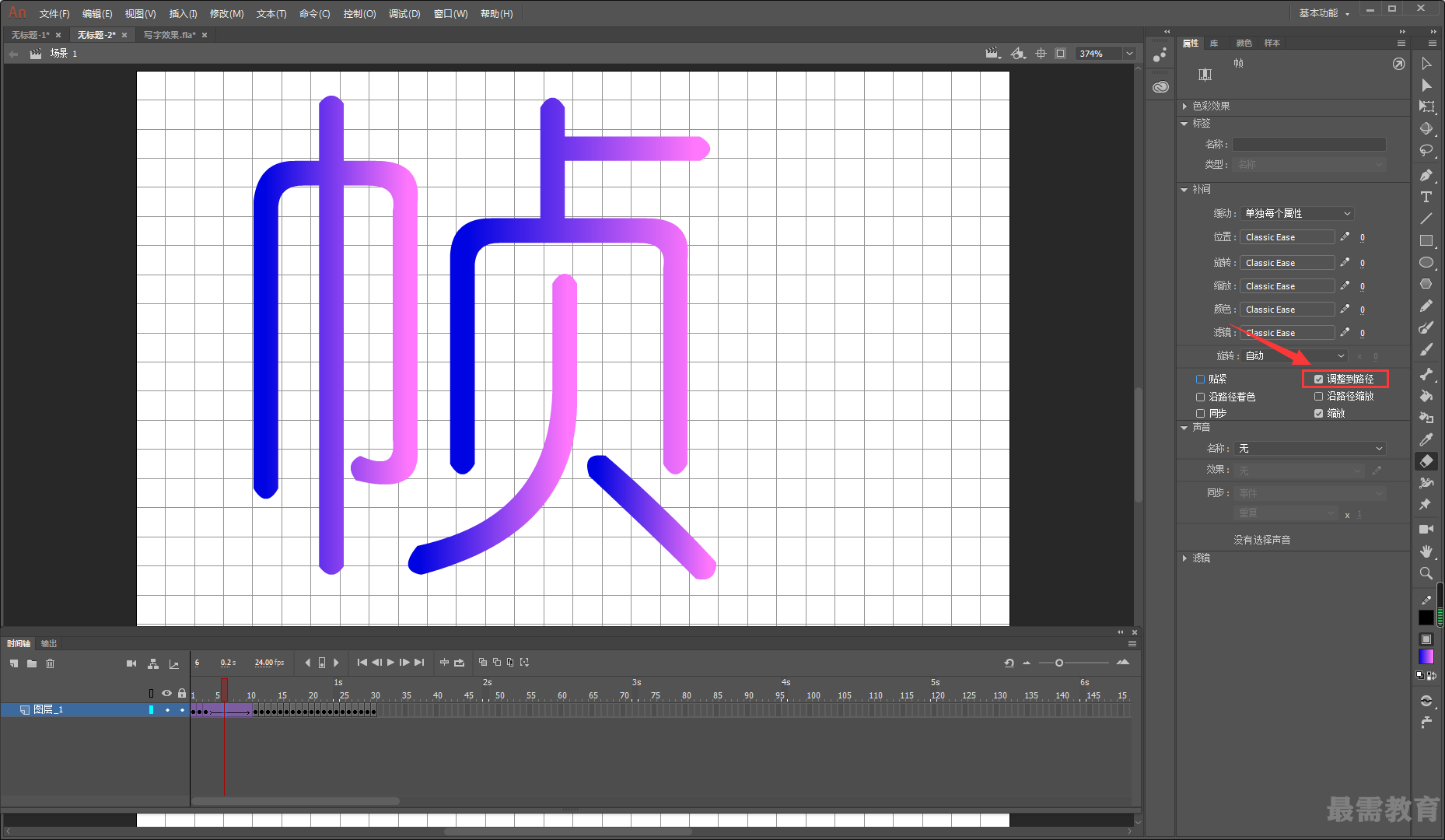Go to the last frame button
The width and height of the screenshot is (1445, 840).
pos(419,663)
